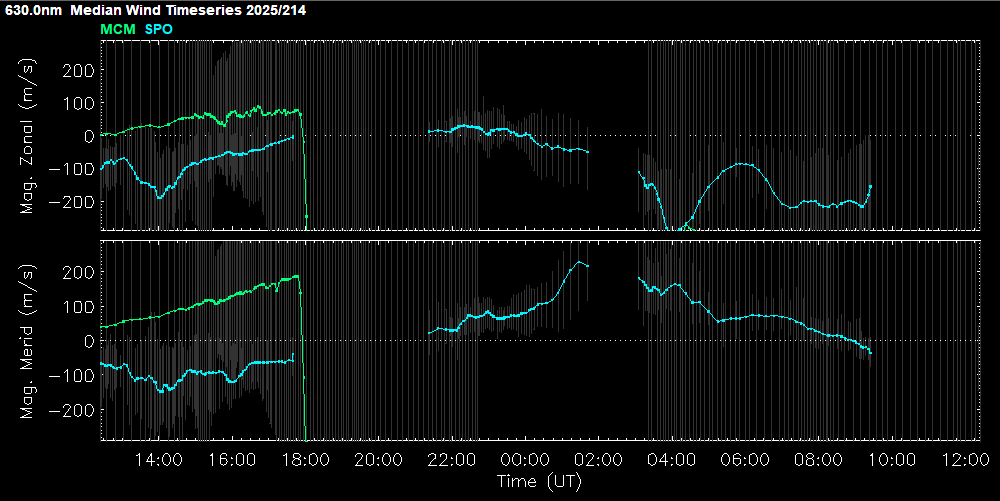Click the 06:00 time tick label
Image resolution: width=1000 pixels, height=501 pixels.
coord(745,460)
